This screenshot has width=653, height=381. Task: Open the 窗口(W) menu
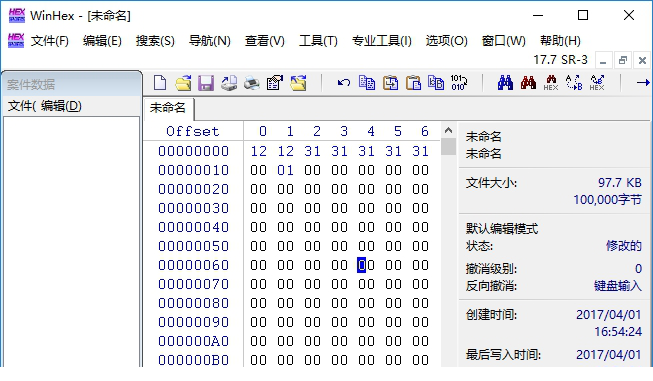[503, 41]
